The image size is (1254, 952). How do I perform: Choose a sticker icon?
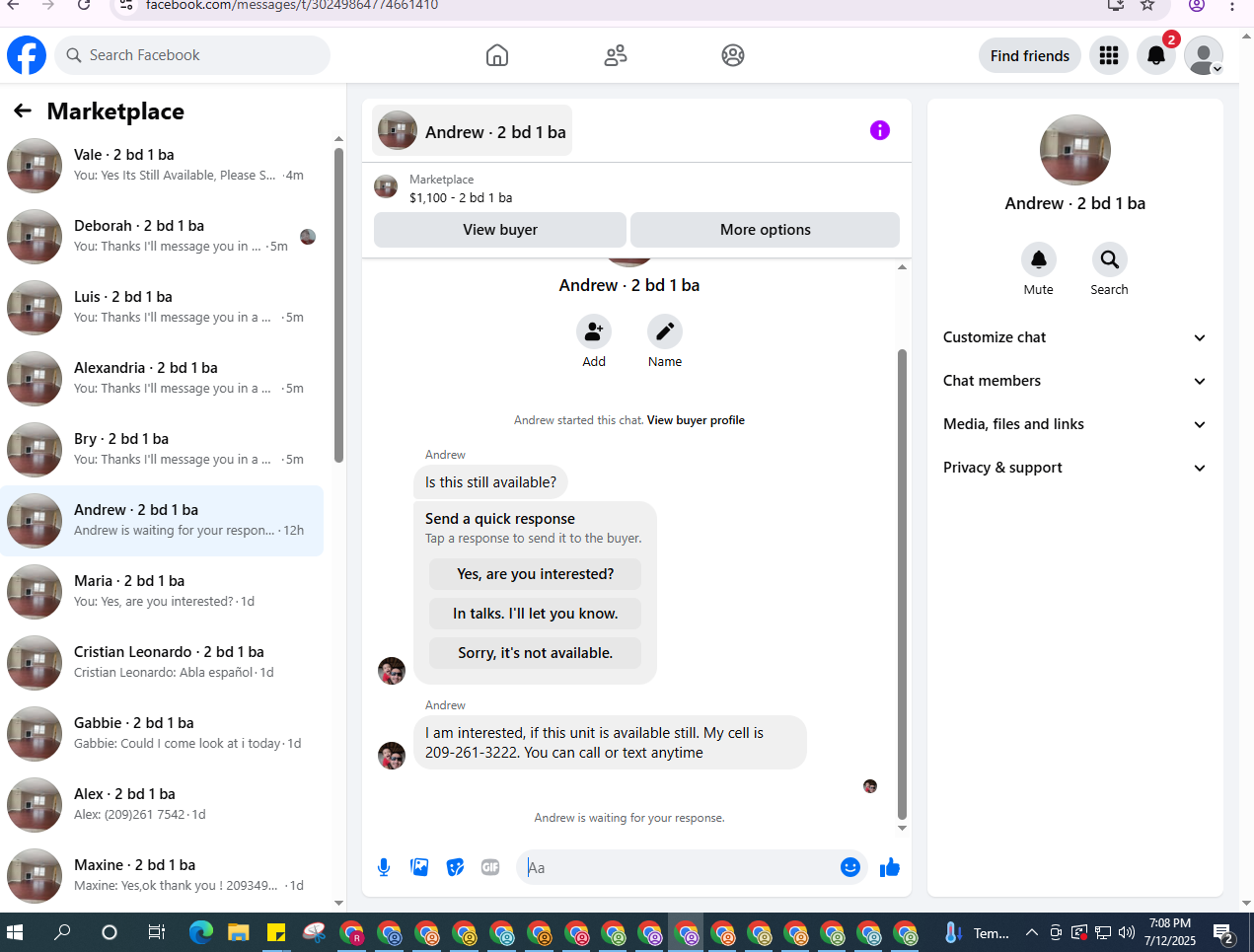(455, 867)
